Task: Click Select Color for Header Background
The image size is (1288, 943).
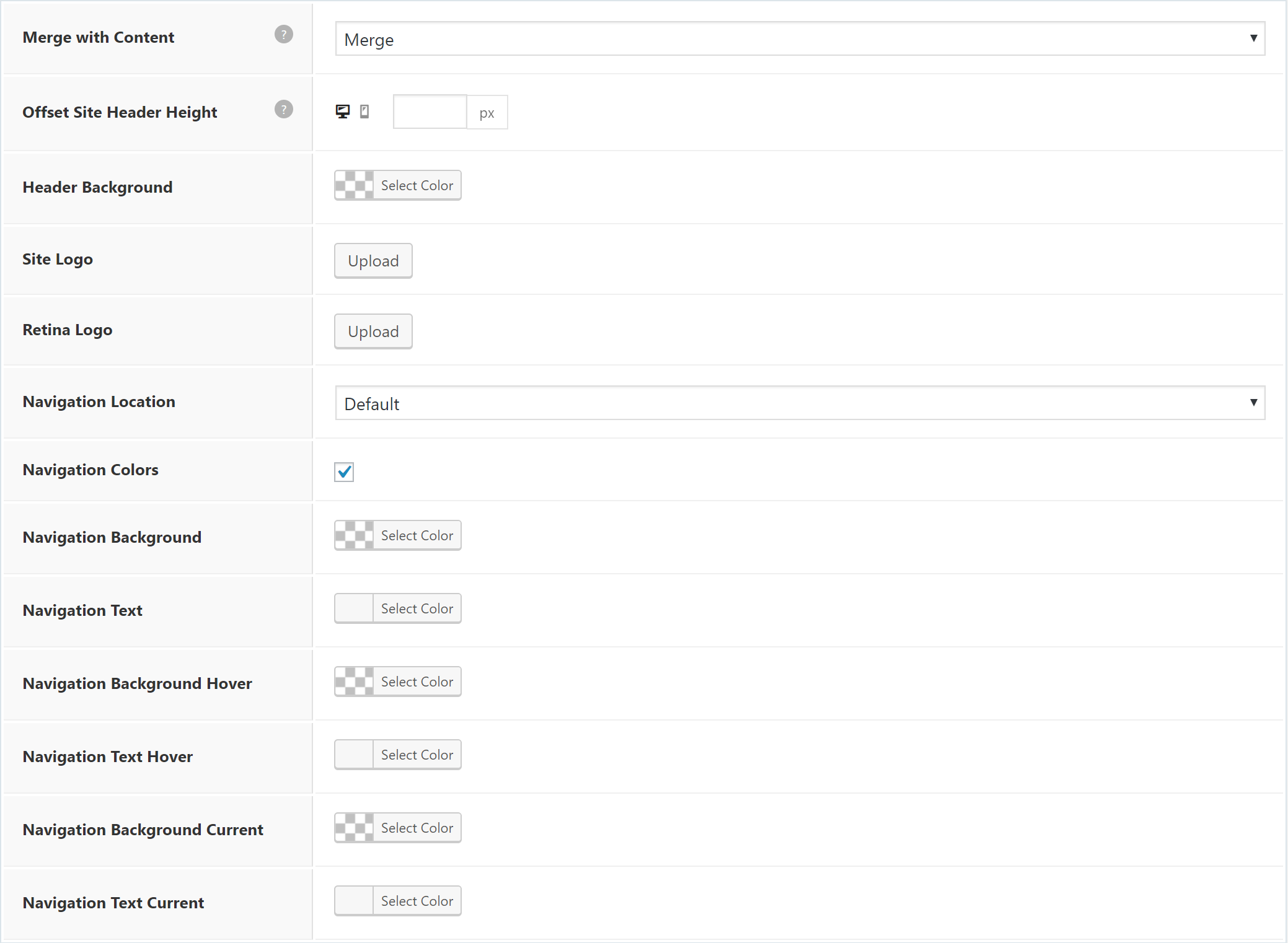Action: point(417,185)
